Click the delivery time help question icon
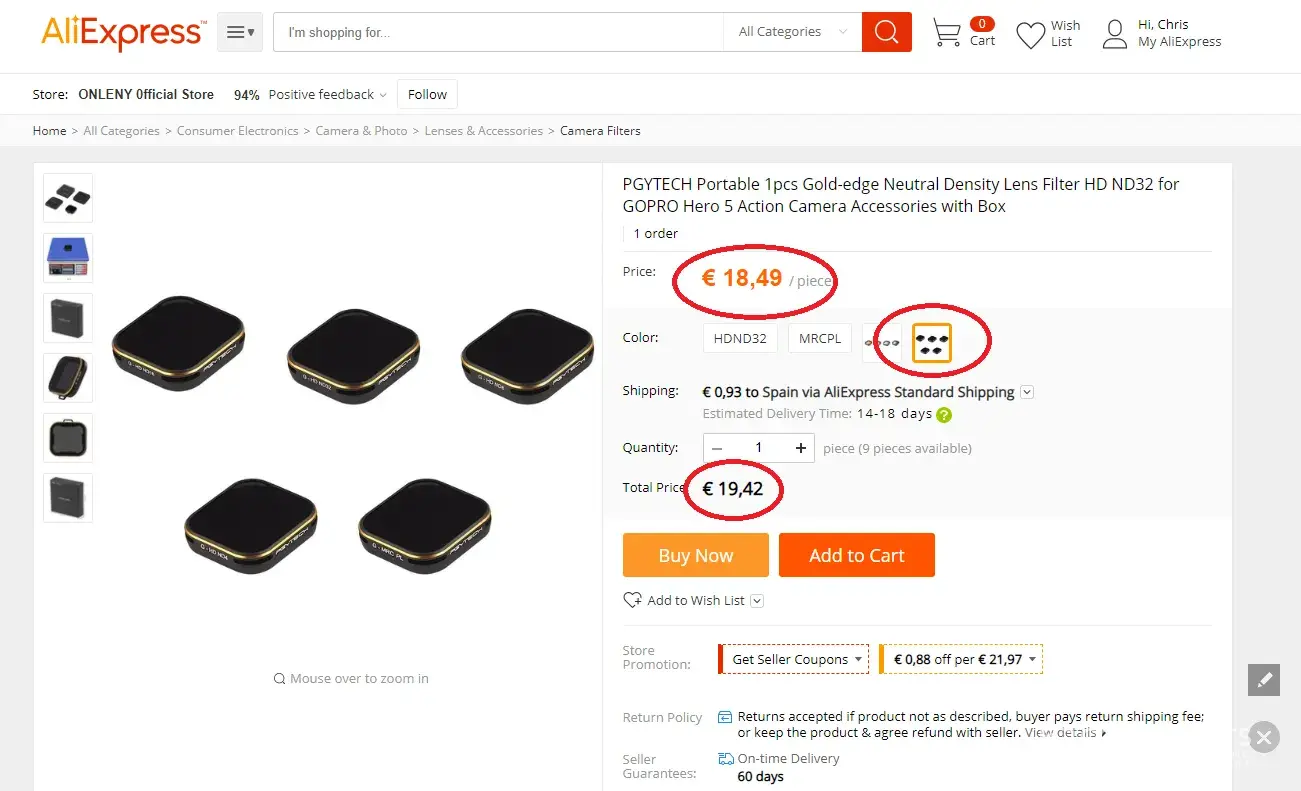Image resolution: width=1301 pixels, height=791 pixels. tap(944, 415)
